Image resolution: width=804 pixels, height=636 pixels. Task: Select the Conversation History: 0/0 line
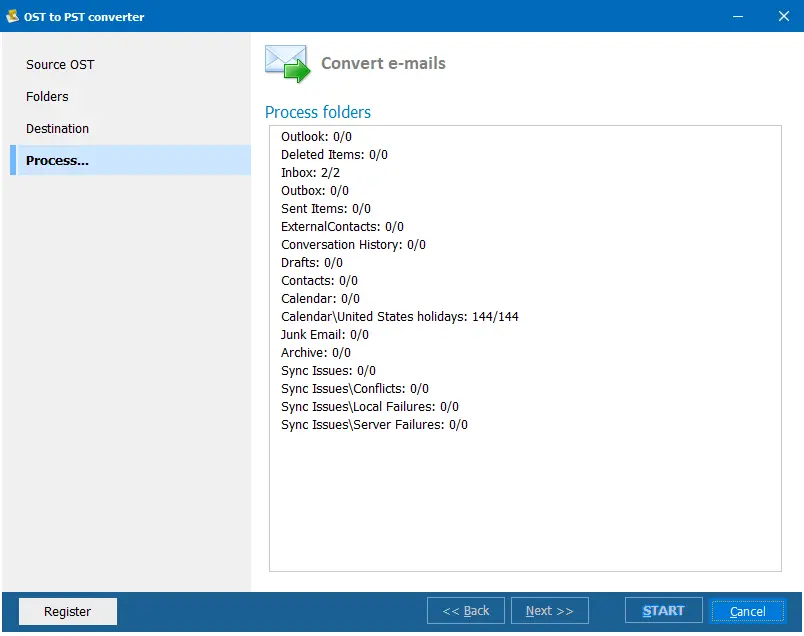(353, 245)
